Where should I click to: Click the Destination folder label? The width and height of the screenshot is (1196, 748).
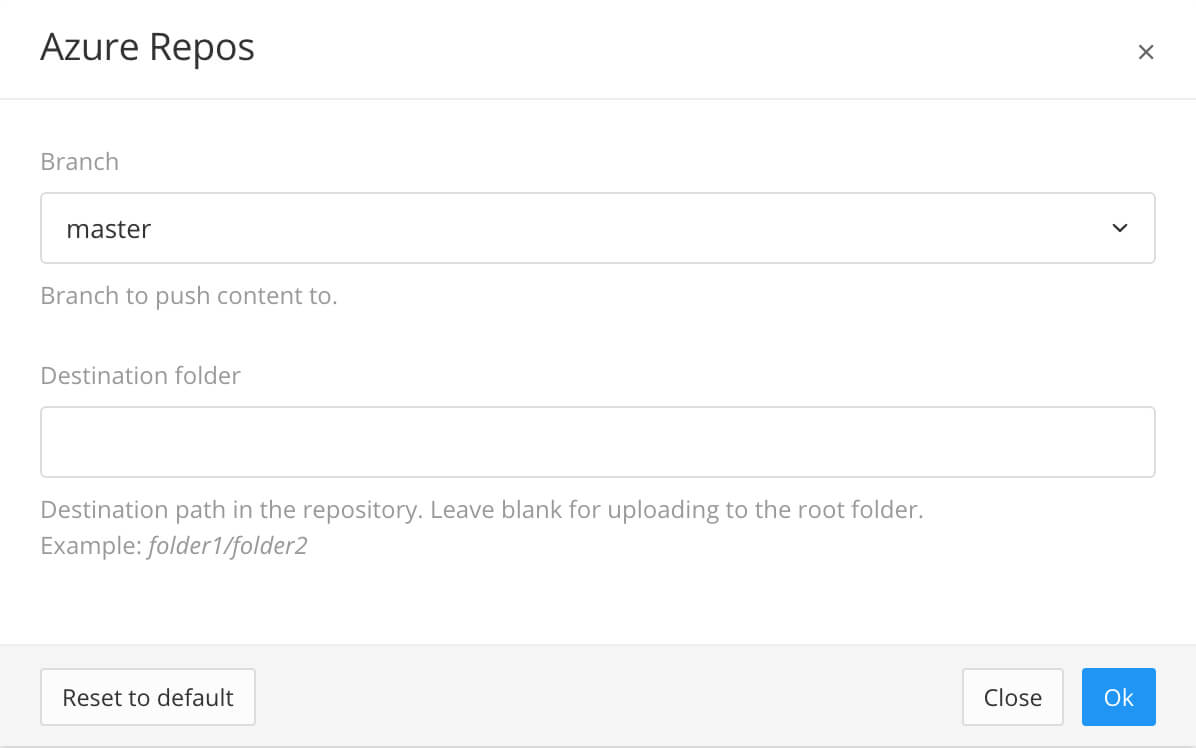click(x=140, y=375)
